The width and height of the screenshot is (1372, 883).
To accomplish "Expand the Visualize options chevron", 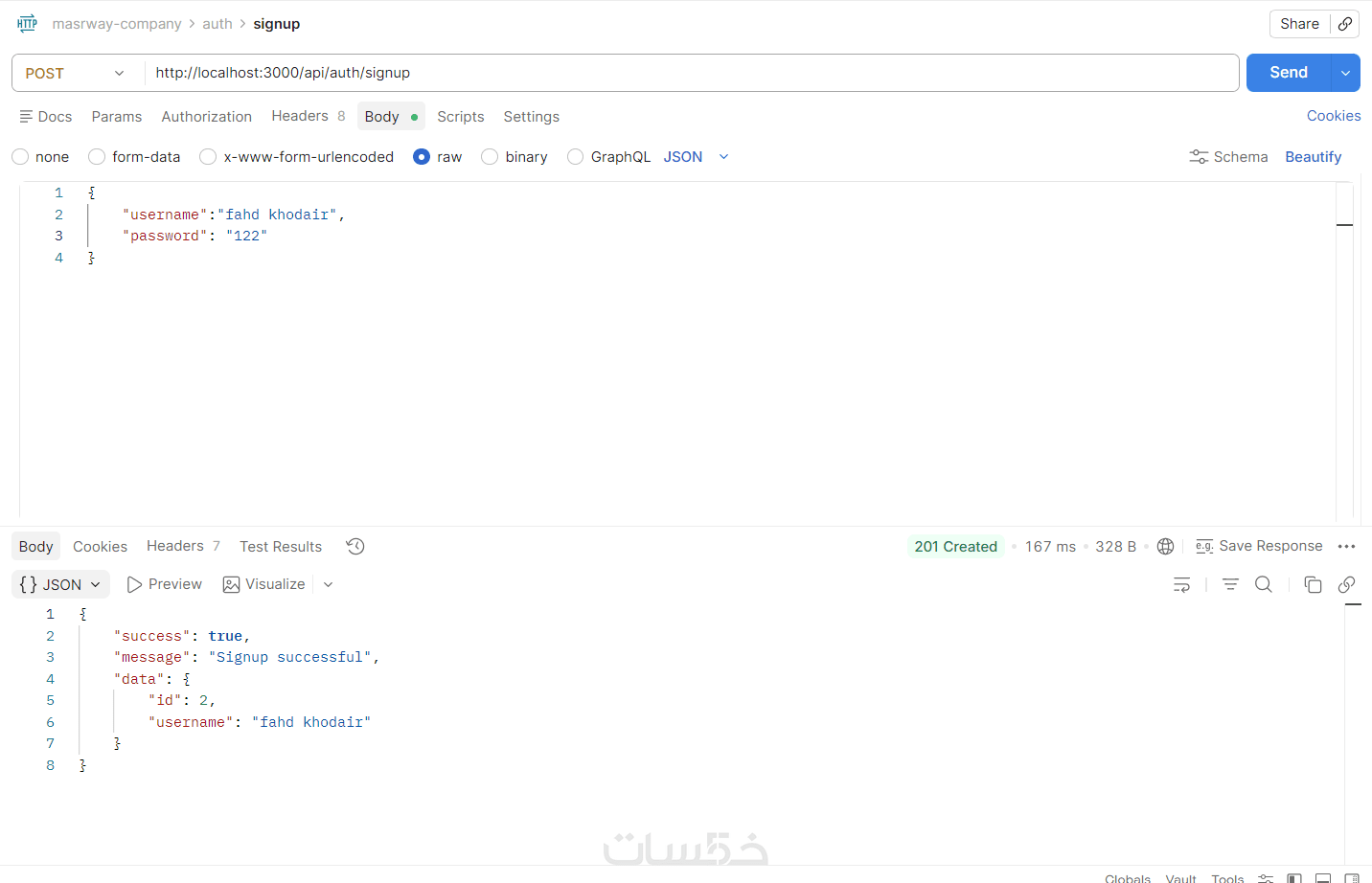I will (328, 584).
